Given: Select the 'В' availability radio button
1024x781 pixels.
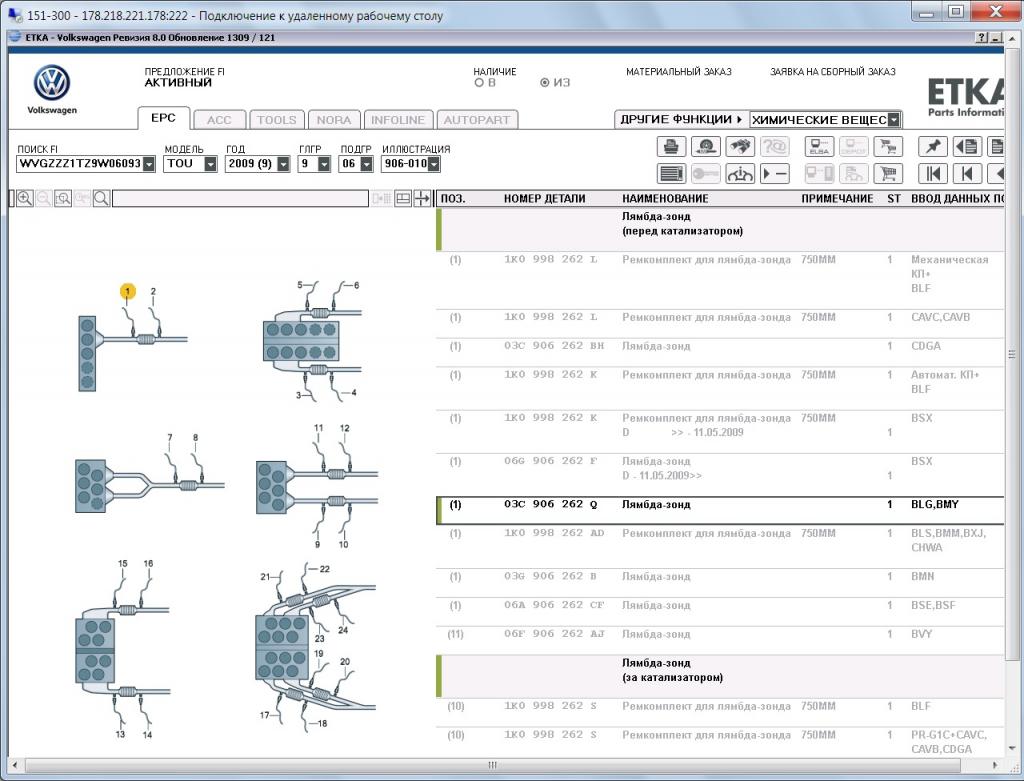Looking at the screenshot, I should (x=479, y=83).
